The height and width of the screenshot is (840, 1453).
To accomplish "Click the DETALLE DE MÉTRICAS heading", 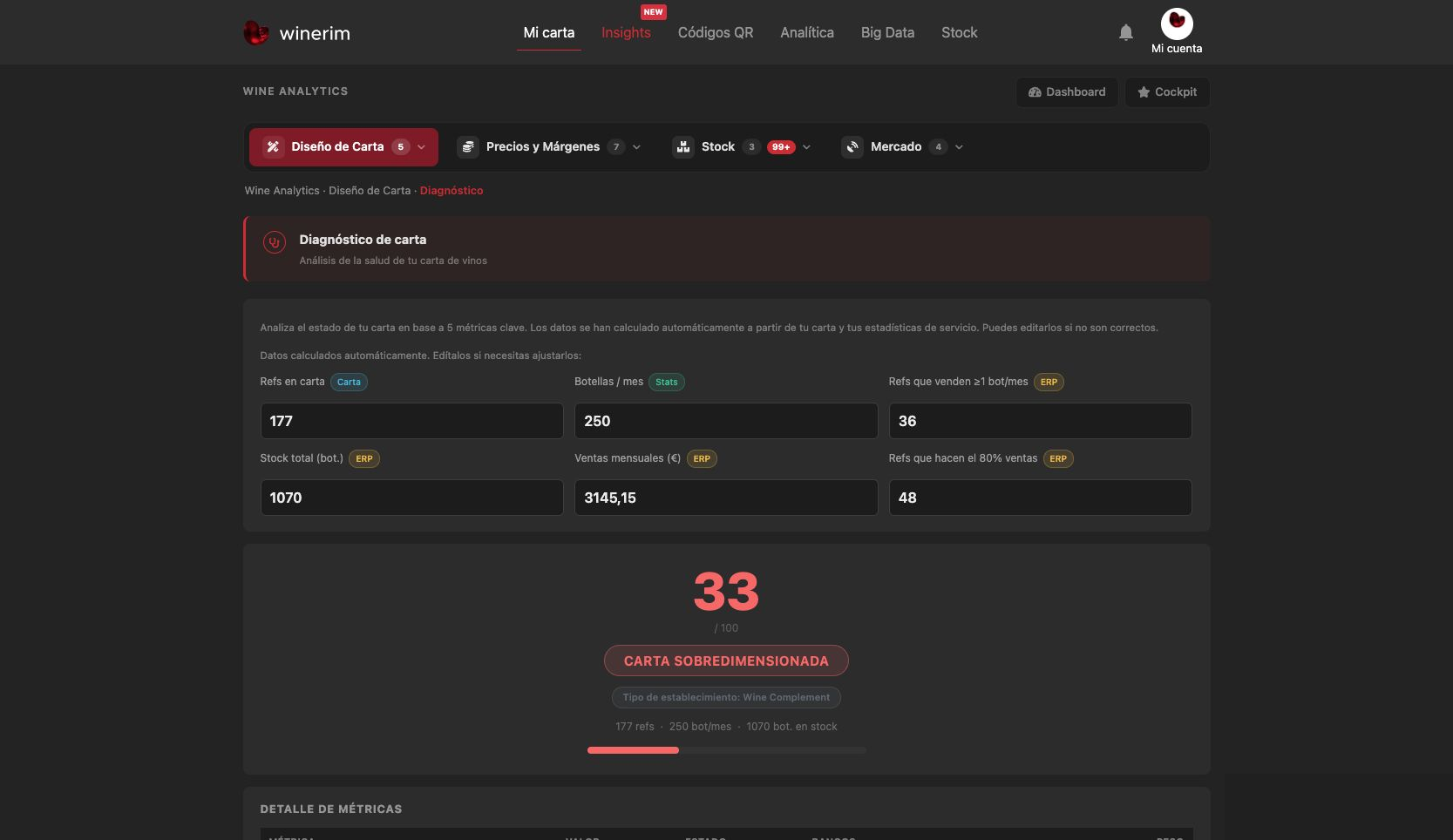I will pyautogui.click(x=331, y=810).
